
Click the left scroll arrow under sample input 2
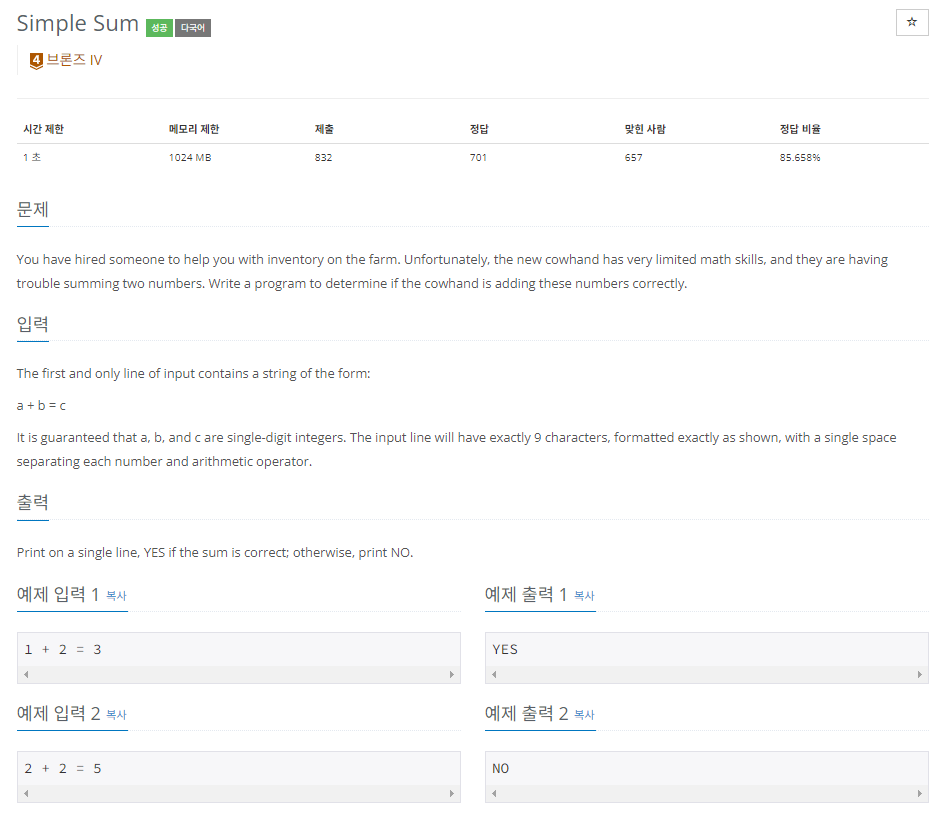pos(24,792)
